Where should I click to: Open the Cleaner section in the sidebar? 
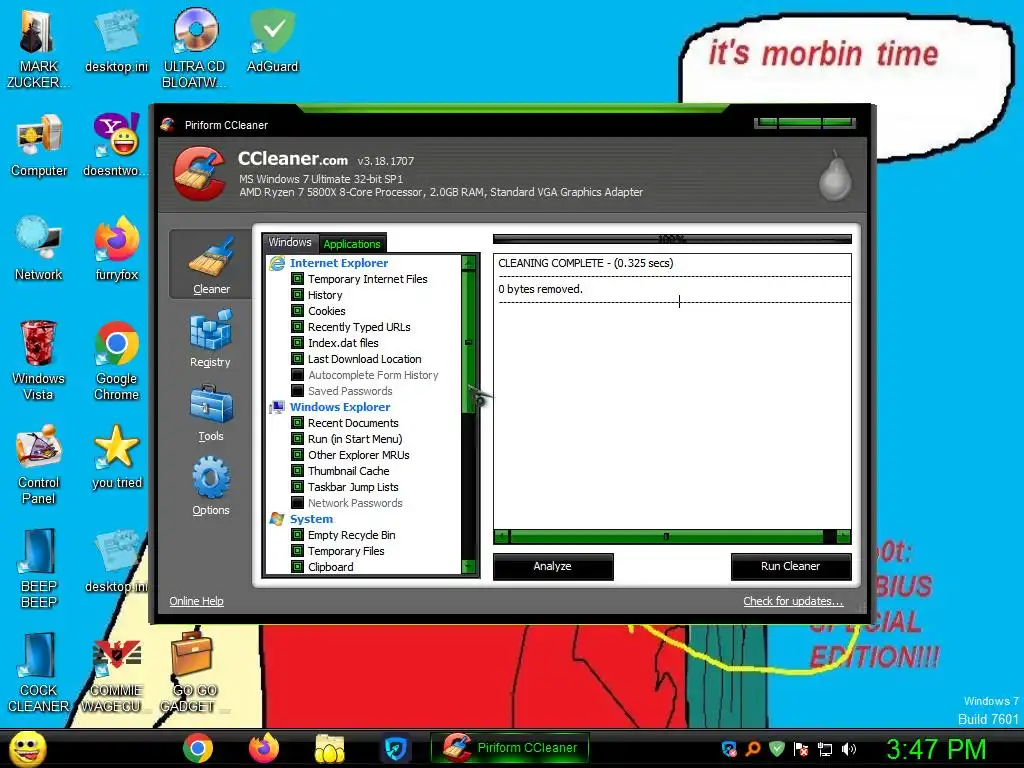pos(210,264)
